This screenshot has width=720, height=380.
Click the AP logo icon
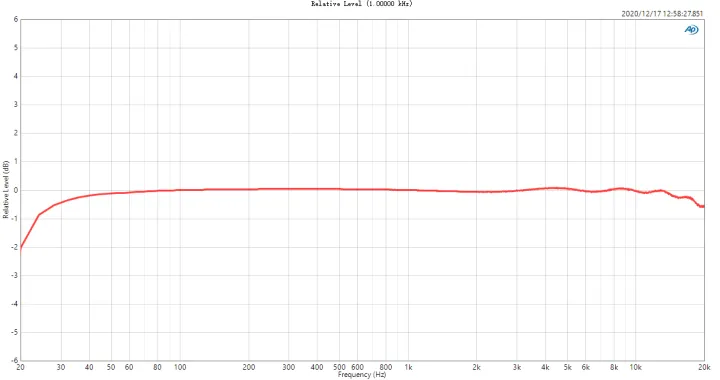tap(692, 30)
